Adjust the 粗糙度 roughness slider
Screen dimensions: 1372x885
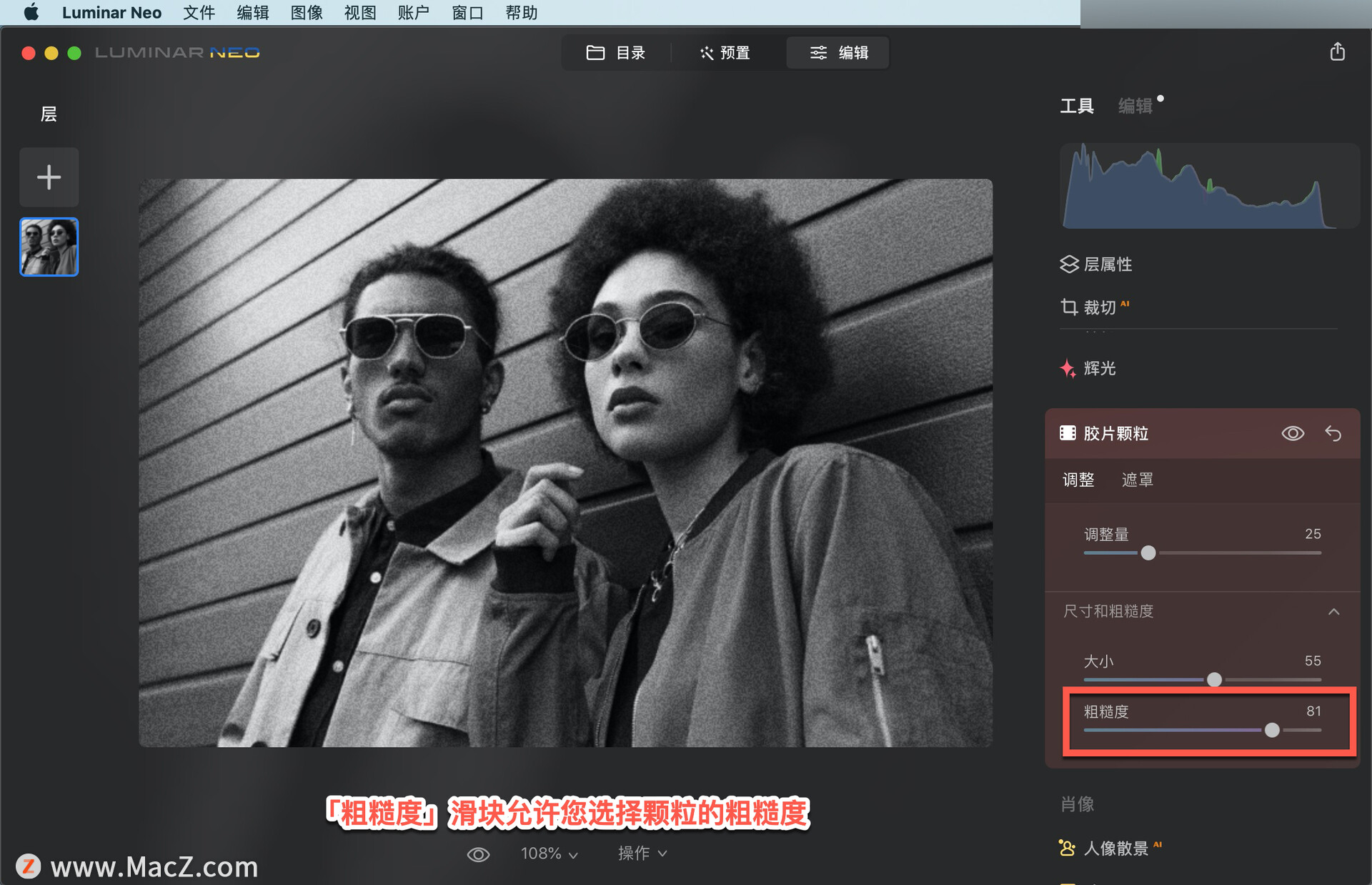(x=1272, y=730)
